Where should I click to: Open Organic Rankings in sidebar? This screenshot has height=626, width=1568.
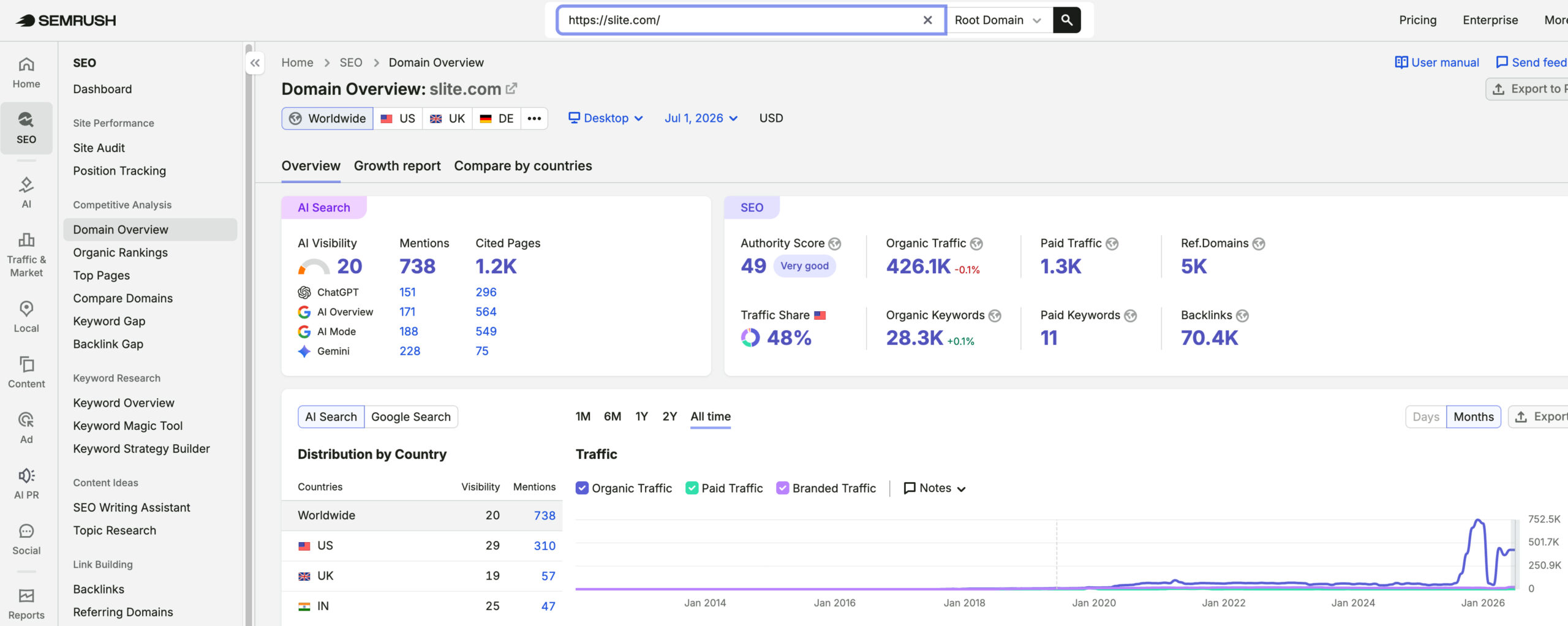click(120, 252)
